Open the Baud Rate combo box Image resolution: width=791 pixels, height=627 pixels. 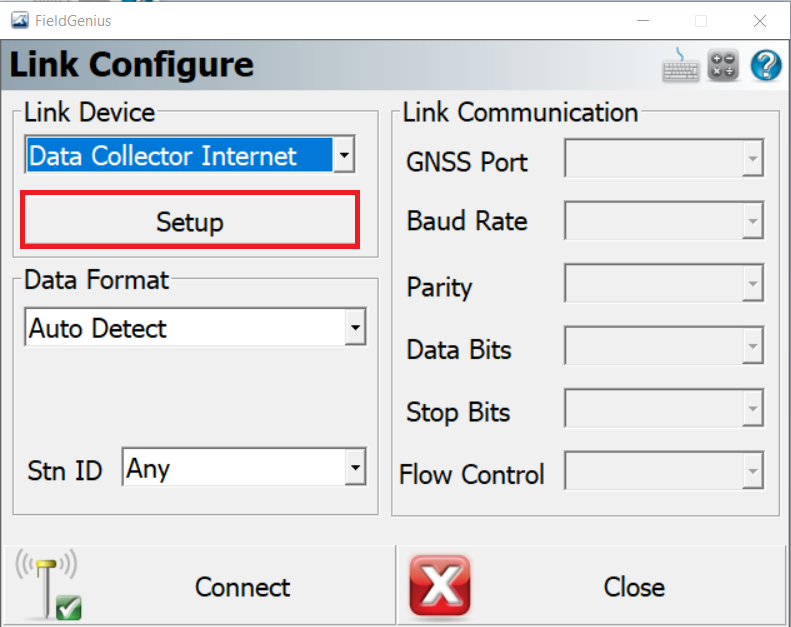point(664,220)
